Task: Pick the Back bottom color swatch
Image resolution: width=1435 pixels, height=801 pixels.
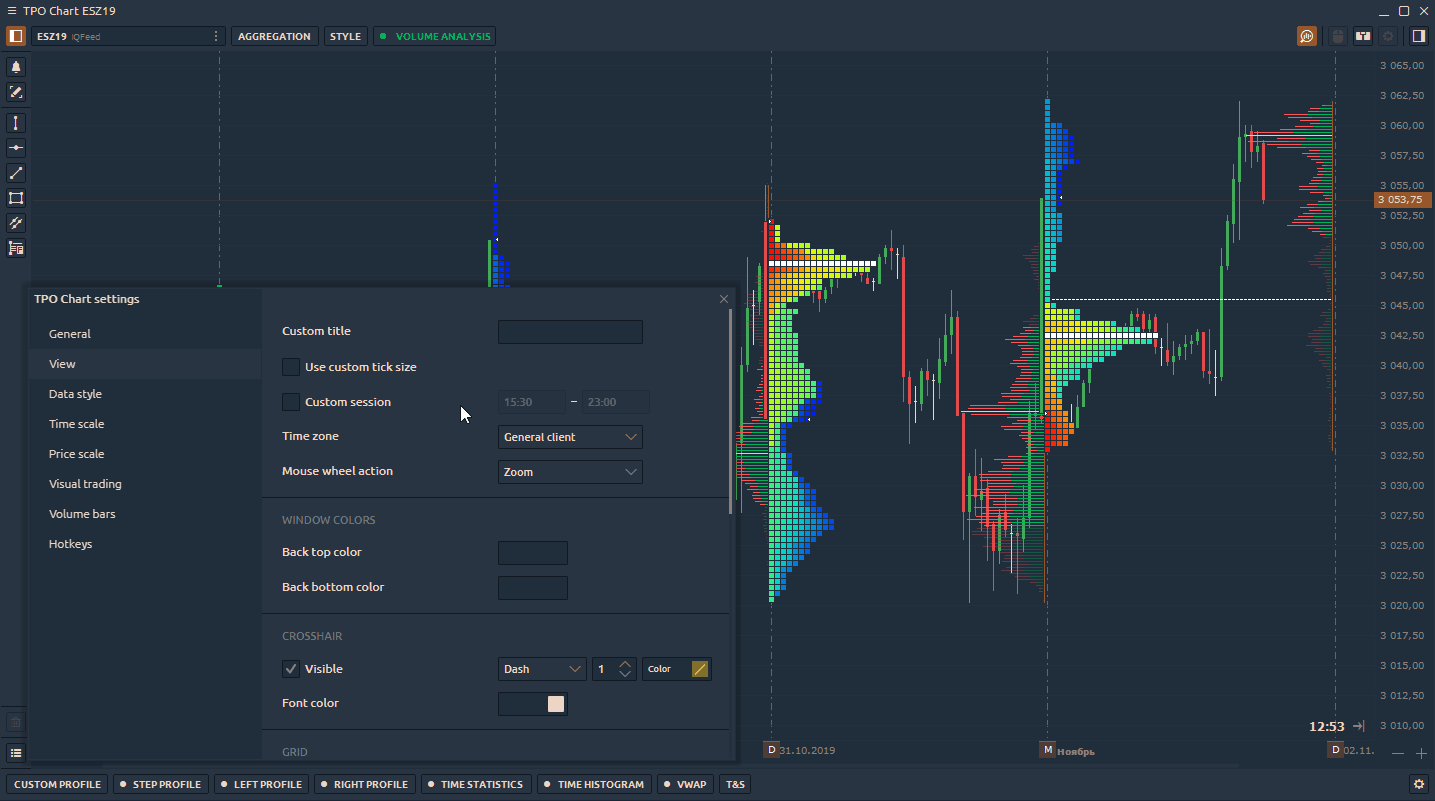Action: pos(533,588)
